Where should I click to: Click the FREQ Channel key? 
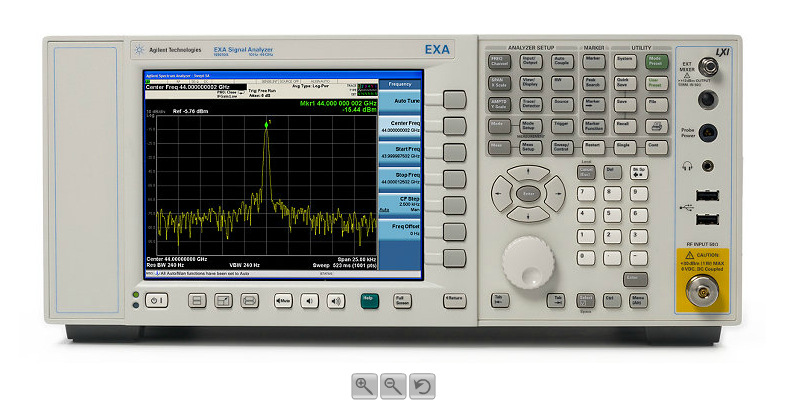coord(499,62)
